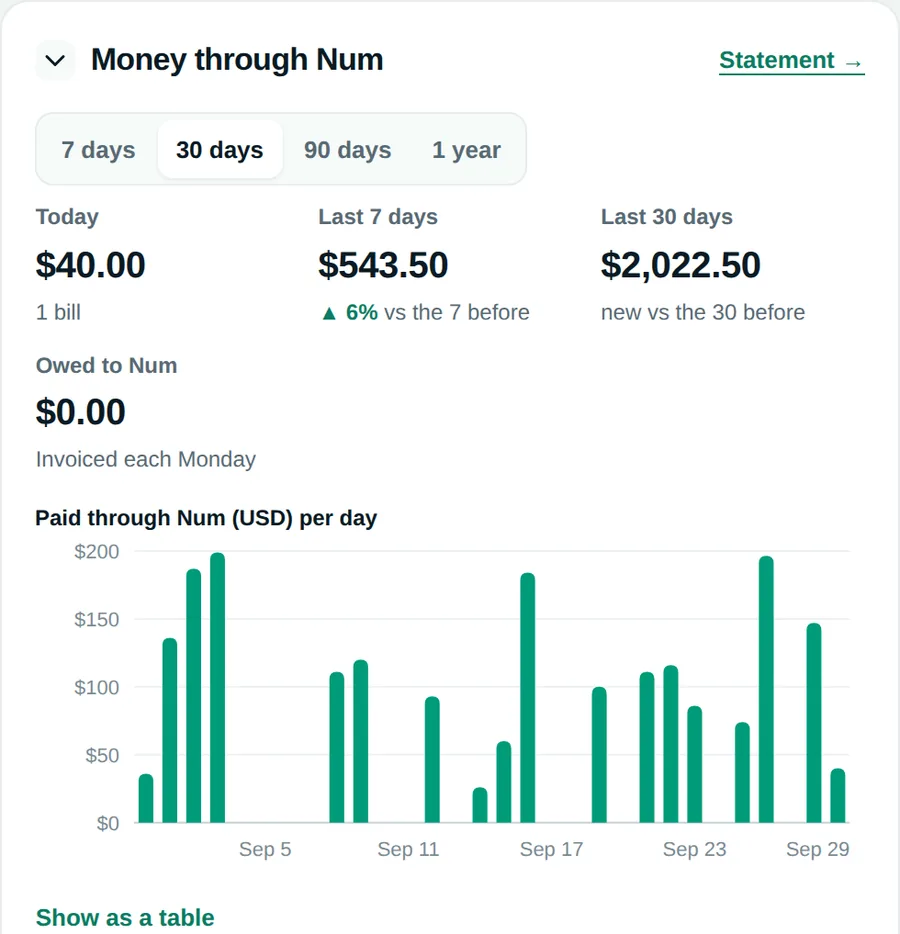Choose the 1 year range
900x934 pixels.
coord(466,150)
